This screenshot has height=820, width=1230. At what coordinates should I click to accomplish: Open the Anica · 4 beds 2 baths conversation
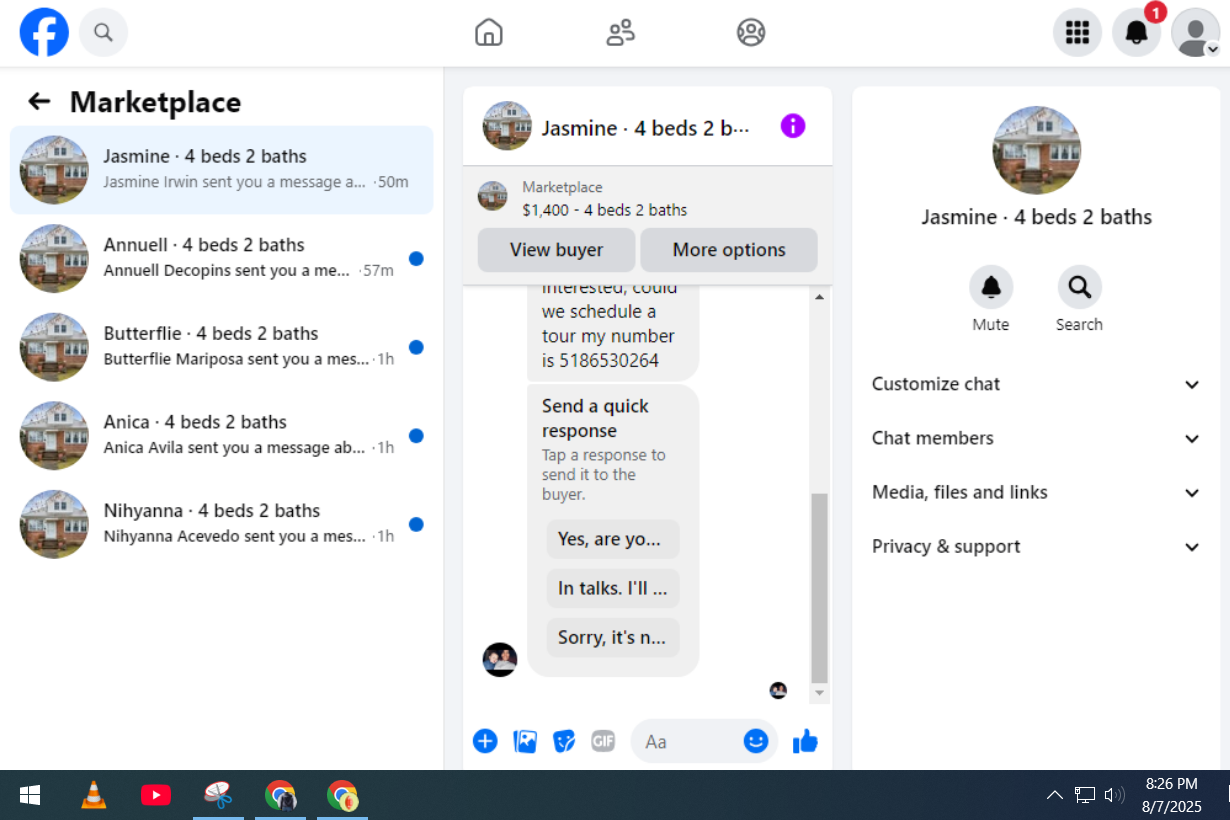221,435
